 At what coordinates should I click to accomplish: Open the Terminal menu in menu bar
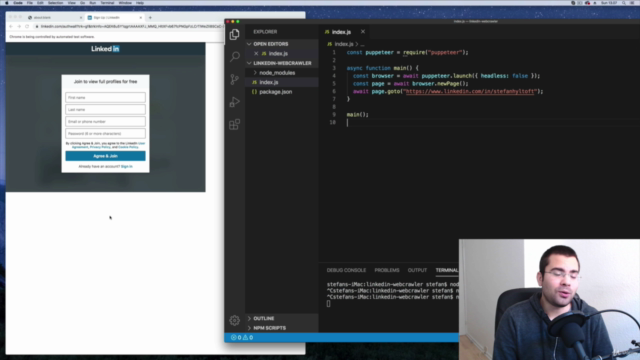click(107, 3)
